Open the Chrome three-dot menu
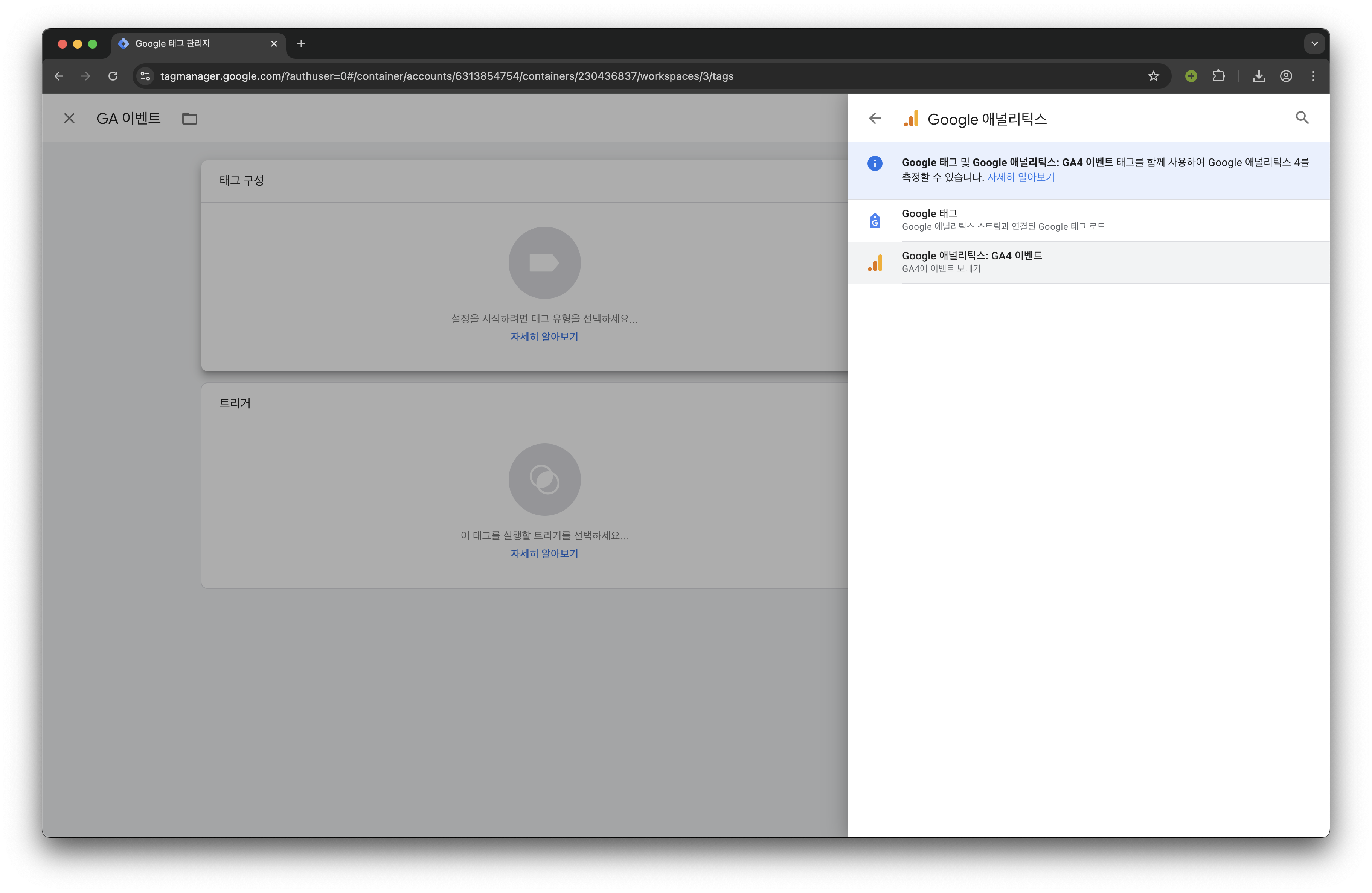This screenshot has height=893, width=1372. (1313, 76)
